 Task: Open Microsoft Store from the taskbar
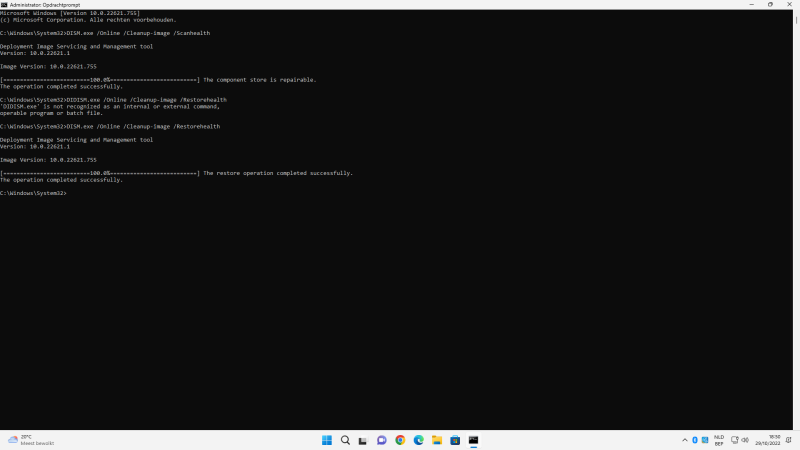click(455, 440)
